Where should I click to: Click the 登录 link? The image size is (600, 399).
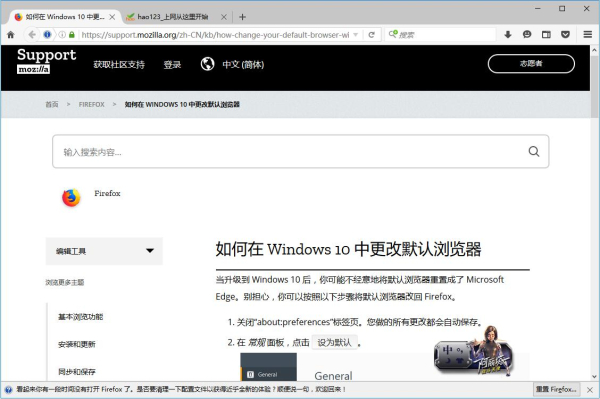[x=172, y=64]
